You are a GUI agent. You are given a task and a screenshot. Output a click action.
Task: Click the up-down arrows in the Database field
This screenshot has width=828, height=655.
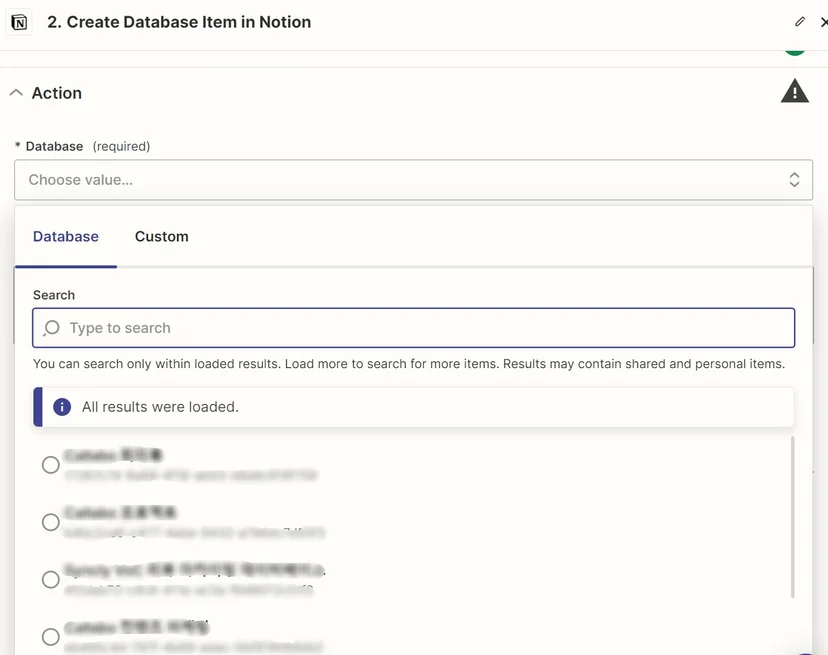[794, 180]
